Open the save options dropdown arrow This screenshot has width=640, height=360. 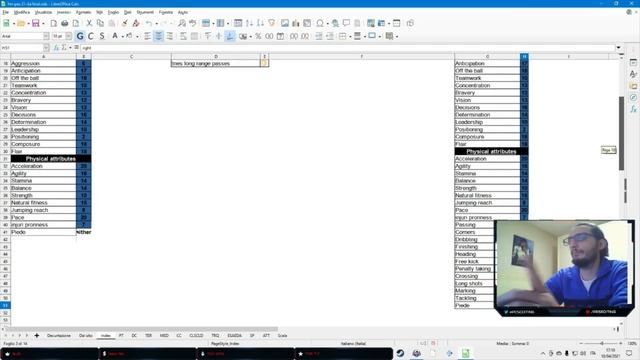click(43, 23)
